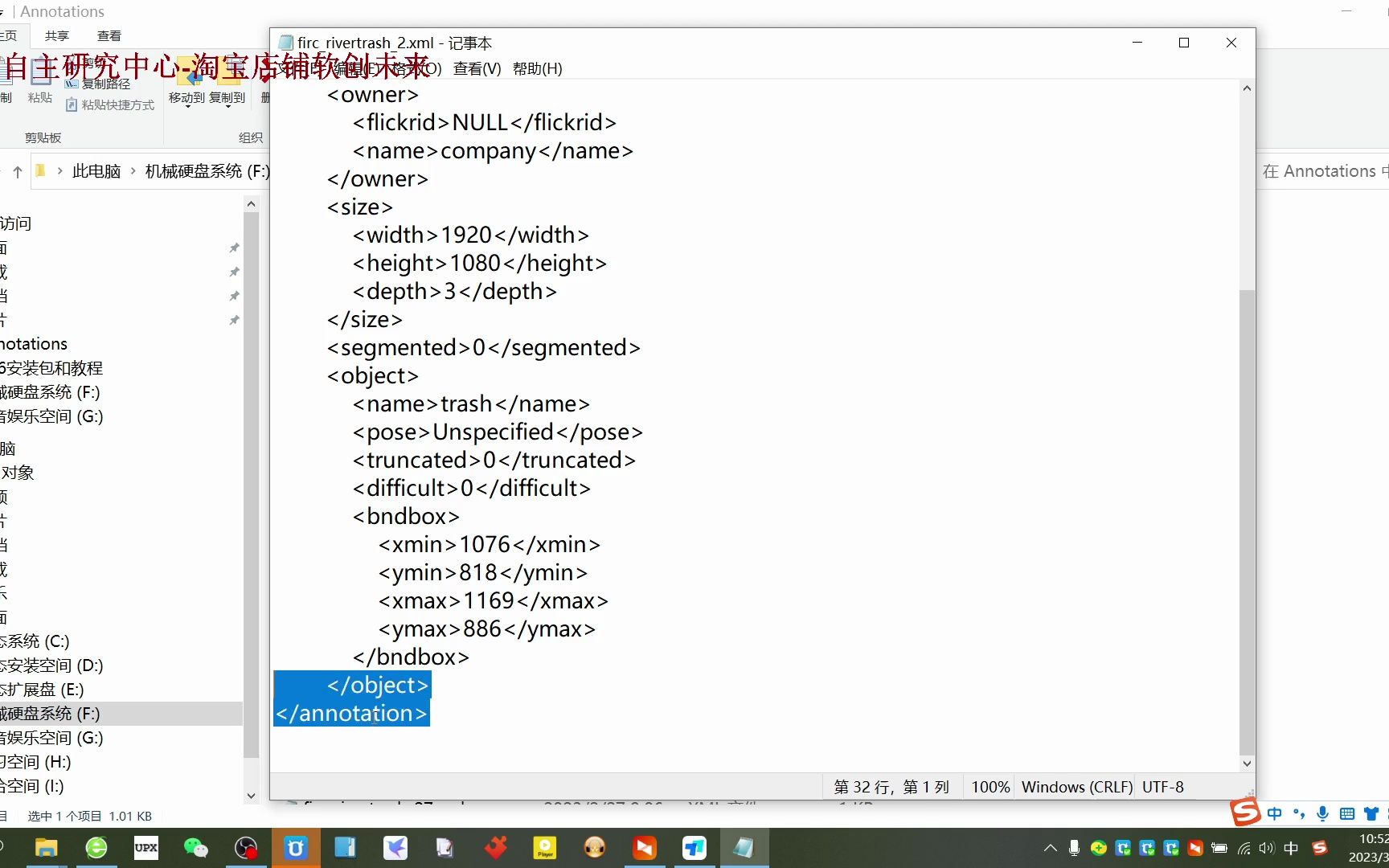Toggle the 中 language mode on Sogou toolbar
The height and width of the screenshot is (868, 1389).
(1275, 813)
